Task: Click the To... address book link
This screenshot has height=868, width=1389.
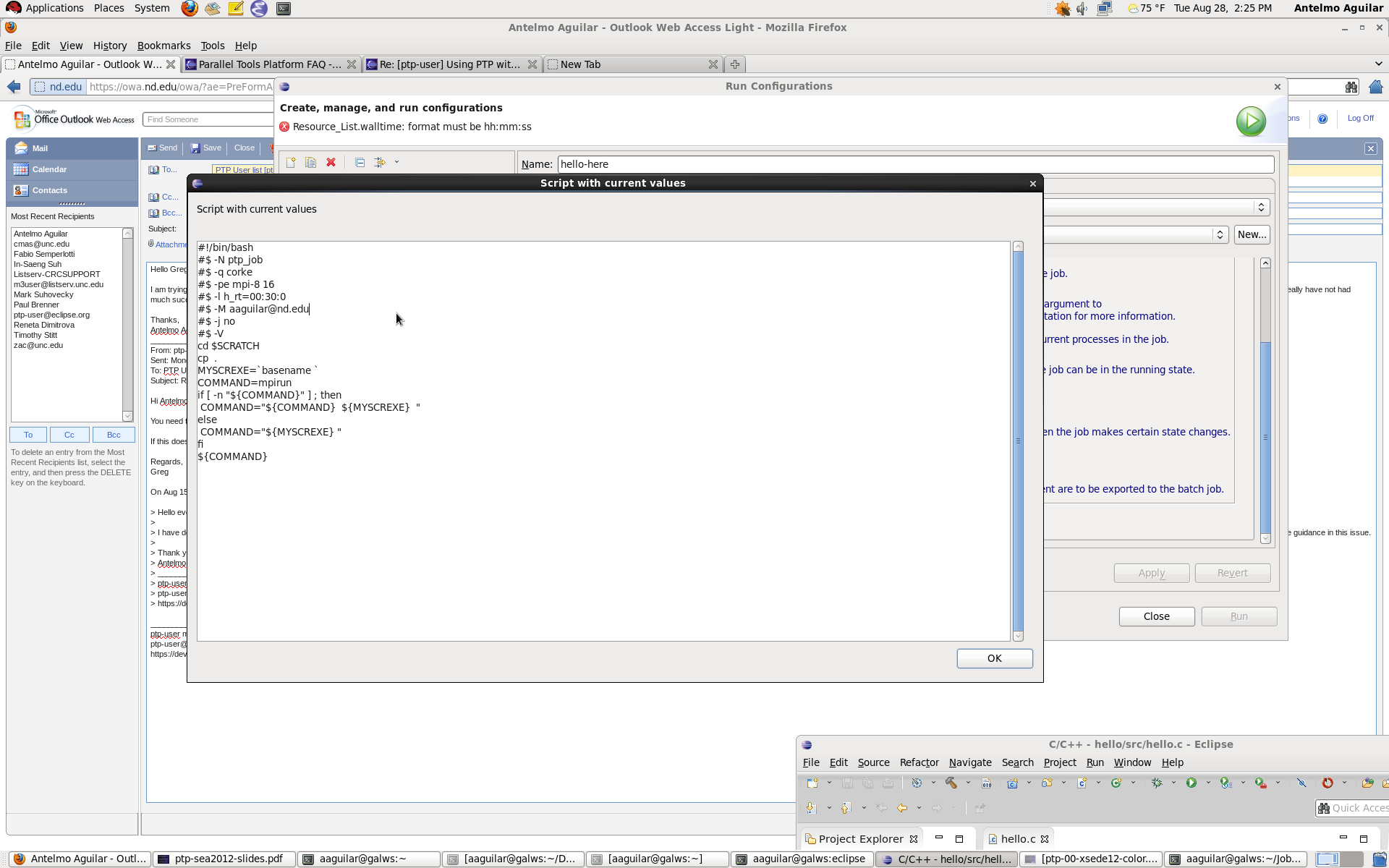Action: (x=163, y=170)
